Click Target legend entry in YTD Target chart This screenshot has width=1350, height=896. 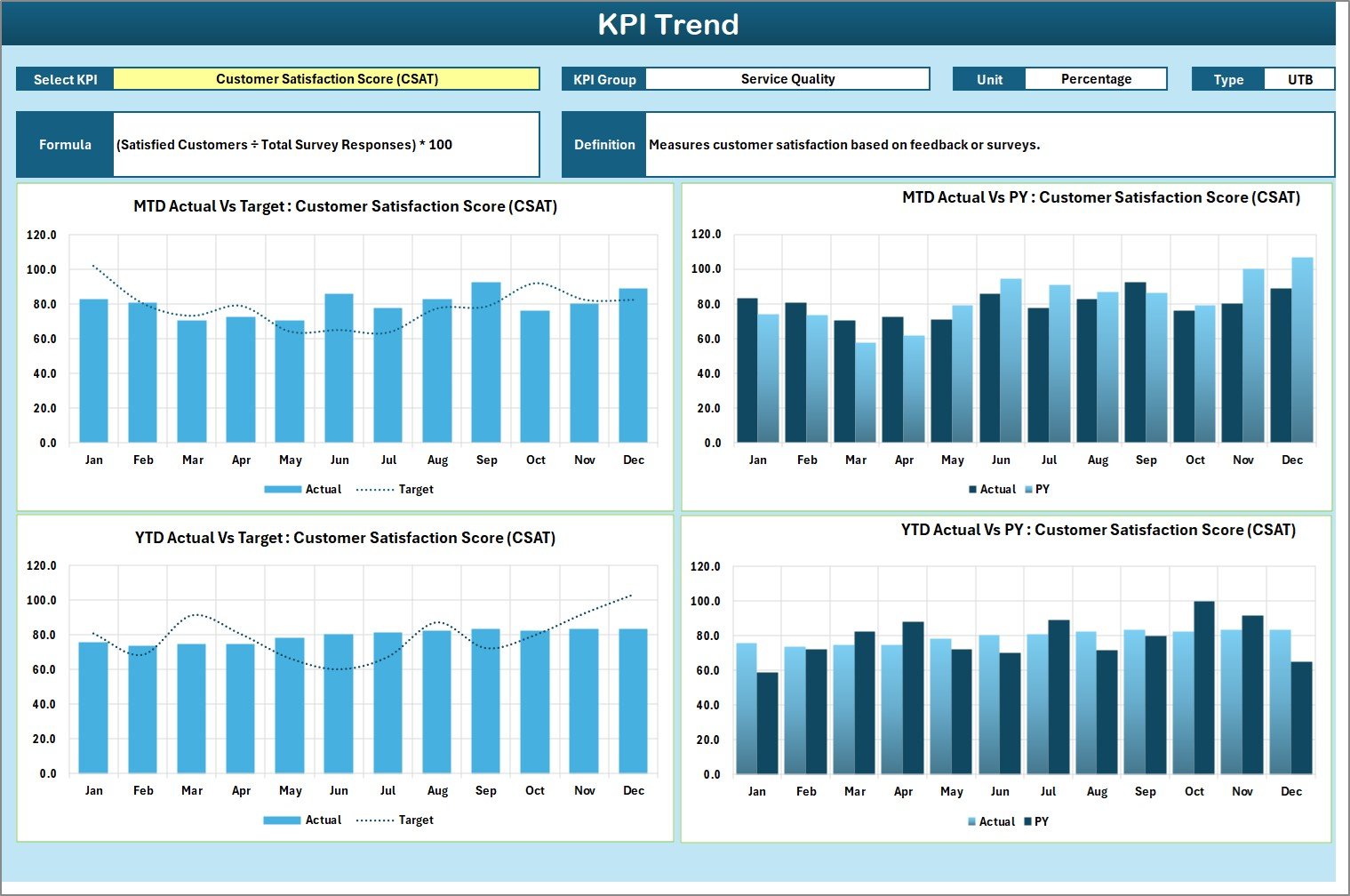pyautogui.click(x=395, y=820)
